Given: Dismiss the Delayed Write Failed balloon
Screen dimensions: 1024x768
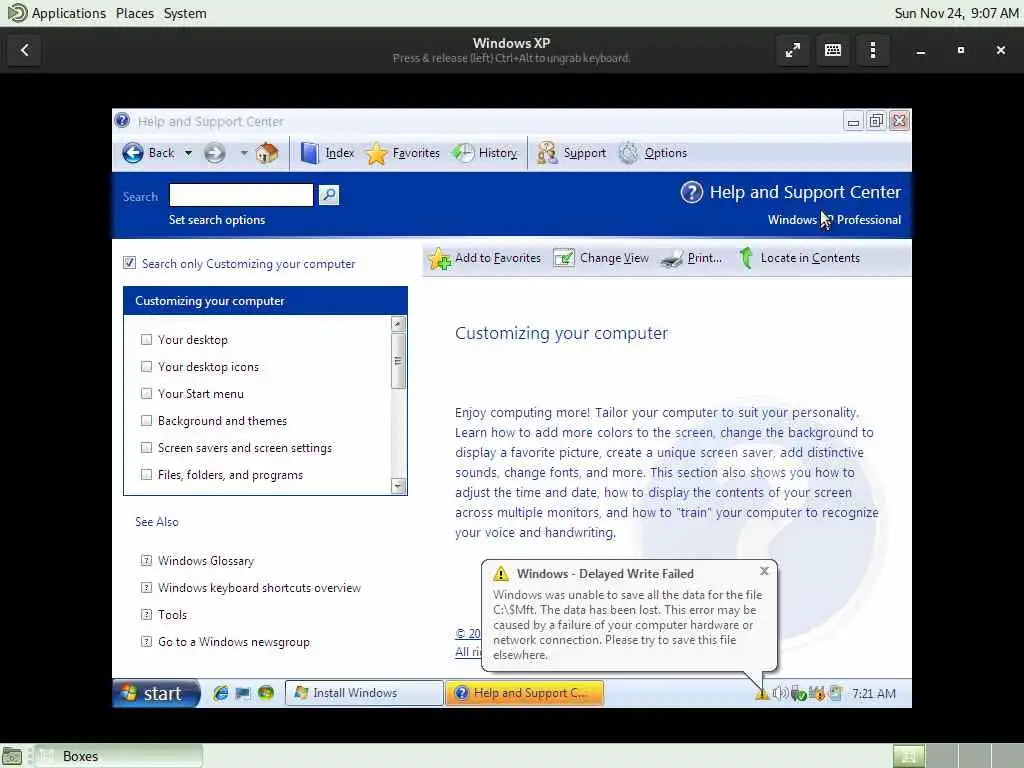Looking at the screenshot, I should click(764, 571).
